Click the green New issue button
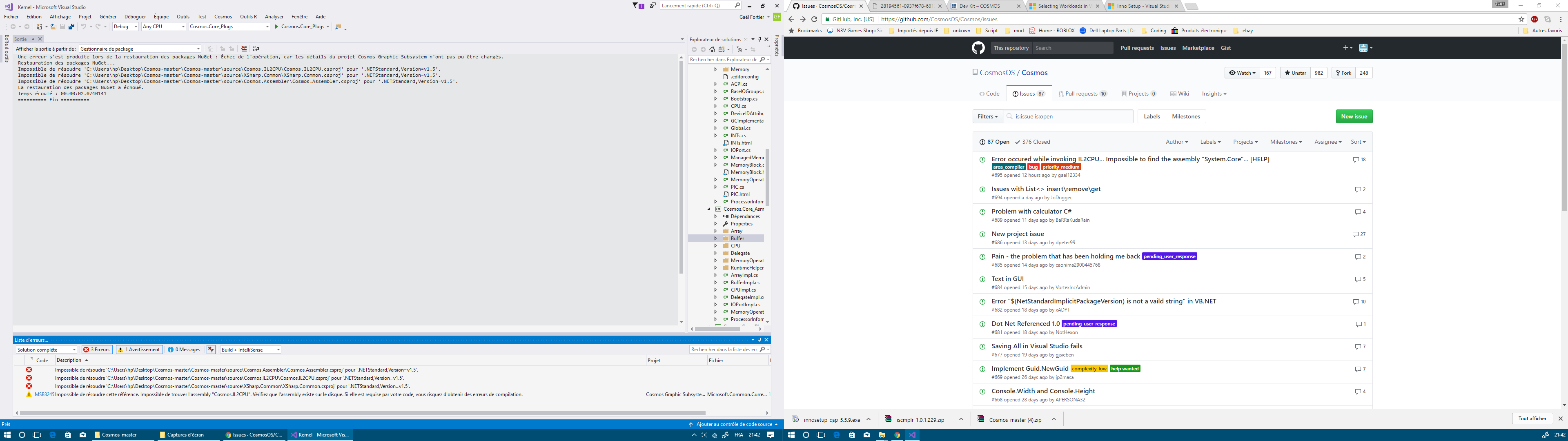The height and width of the screenshot is (441, 1568). pyautogui.click(x=1354, y=116)
